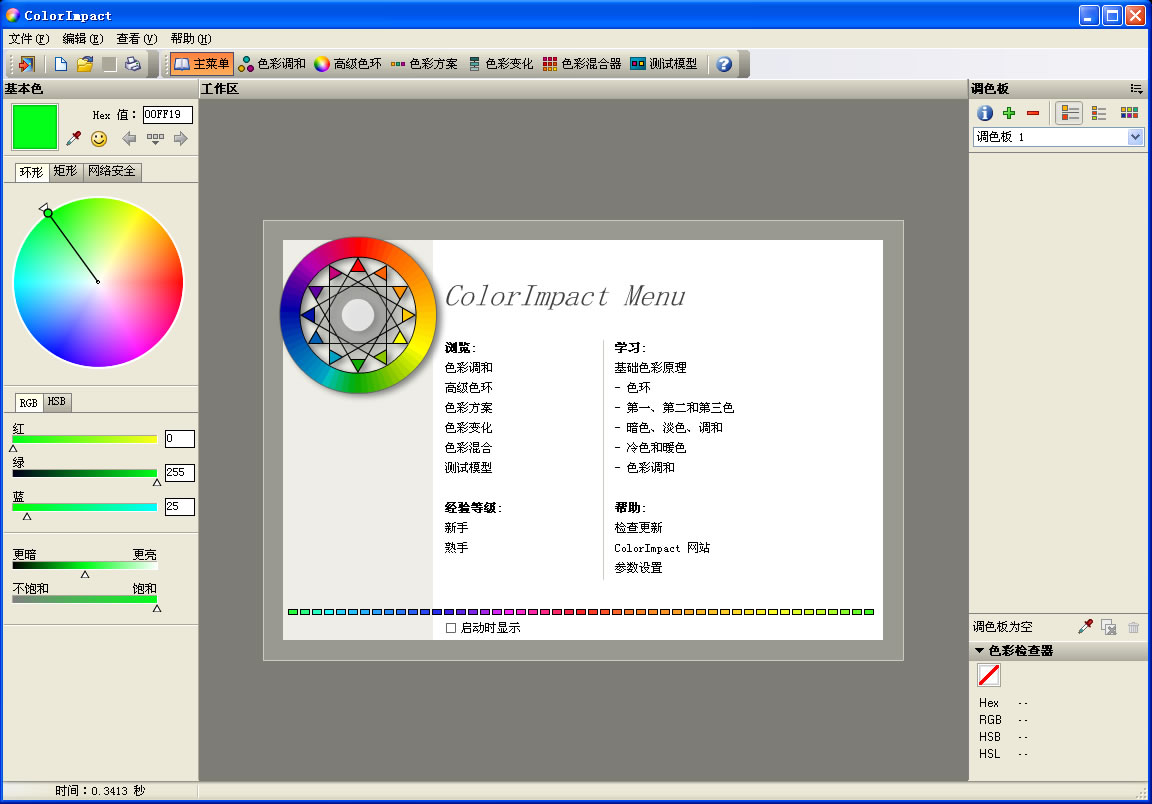Image resolution: width=1152 pixels, height=804 pixels.
Task: Collapse the 色彩检查器 color inspector section
Action: (x=979, y=650)
